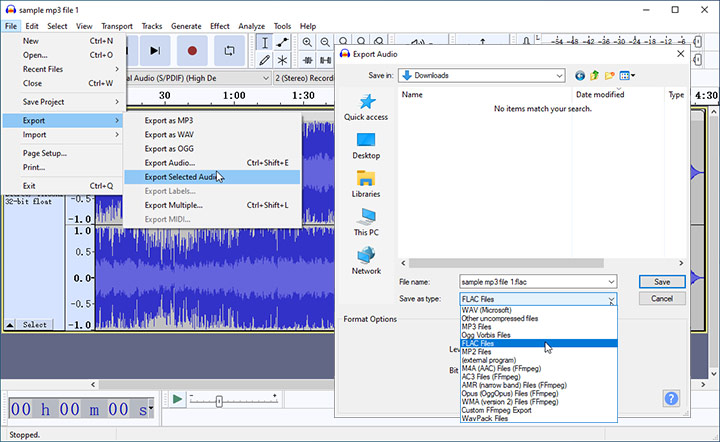Choose the Draw pencil tool
The width and height of the screenshot is (720, 442).
coord(264,60)
